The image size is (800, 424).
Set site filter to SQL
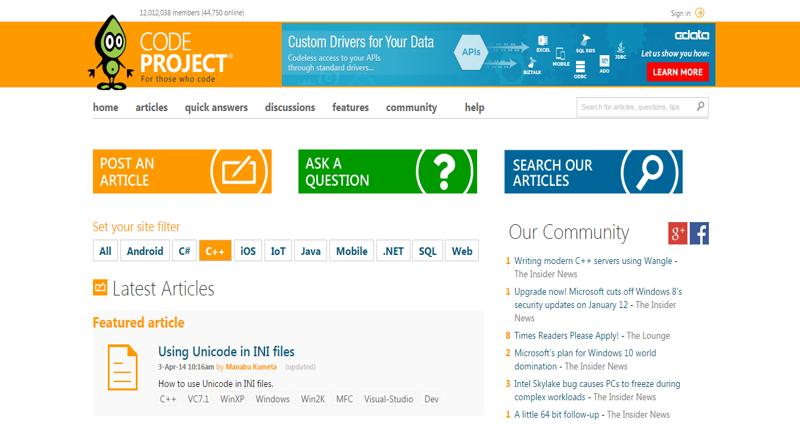[x=428, y=251]
